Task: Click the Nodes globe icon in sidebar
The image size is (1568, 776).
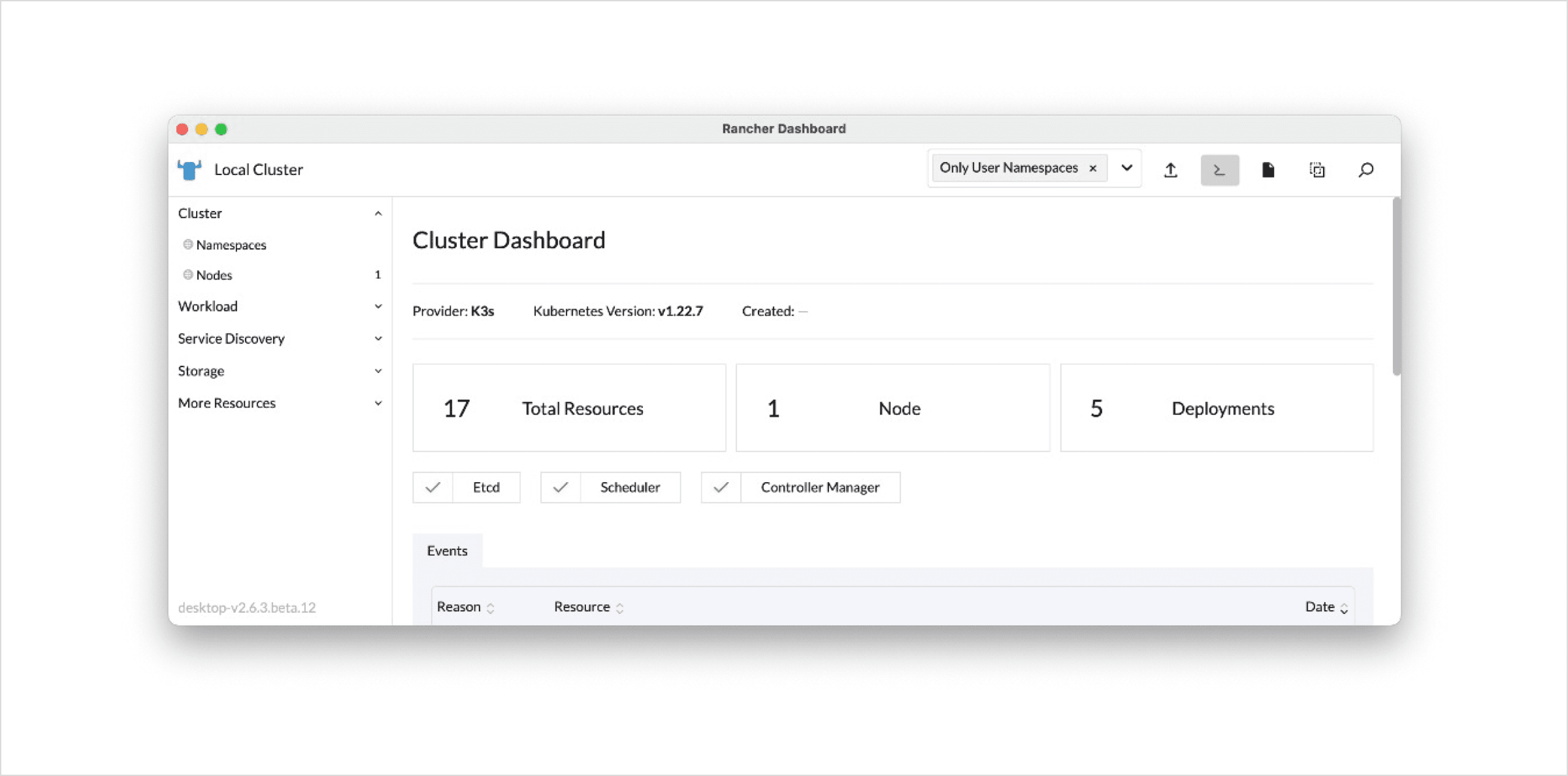Action: pyautogui.click(x=188, y=275)
